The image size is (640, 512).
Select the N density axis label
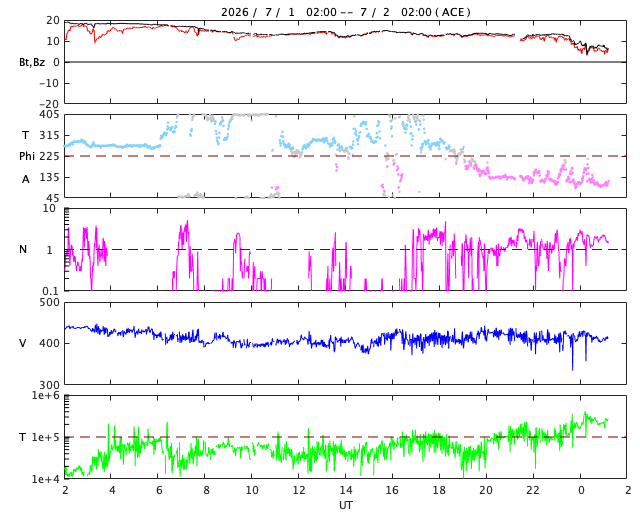pos(23,249)
